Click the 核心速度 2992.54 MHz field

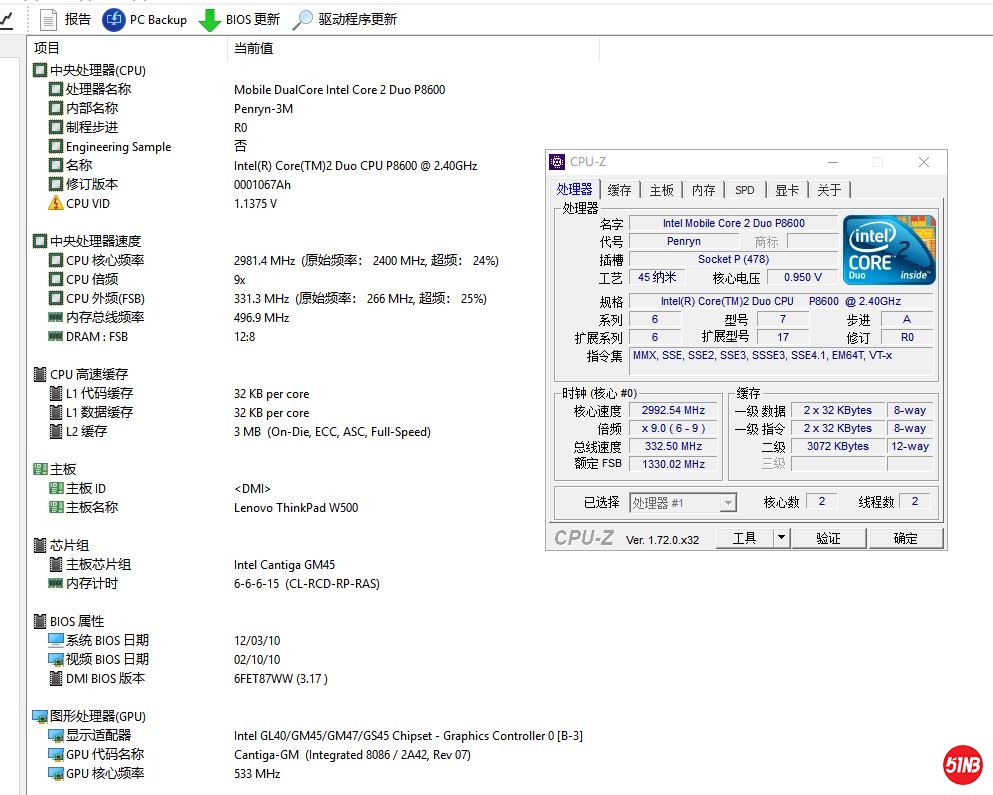(x=673, y=410)
